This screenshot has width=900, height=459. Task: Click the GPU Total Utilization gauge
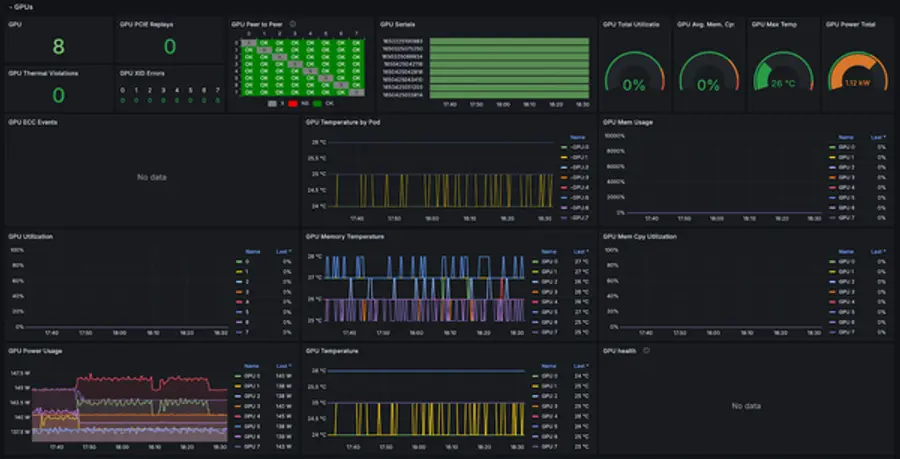tap(634, 77)
